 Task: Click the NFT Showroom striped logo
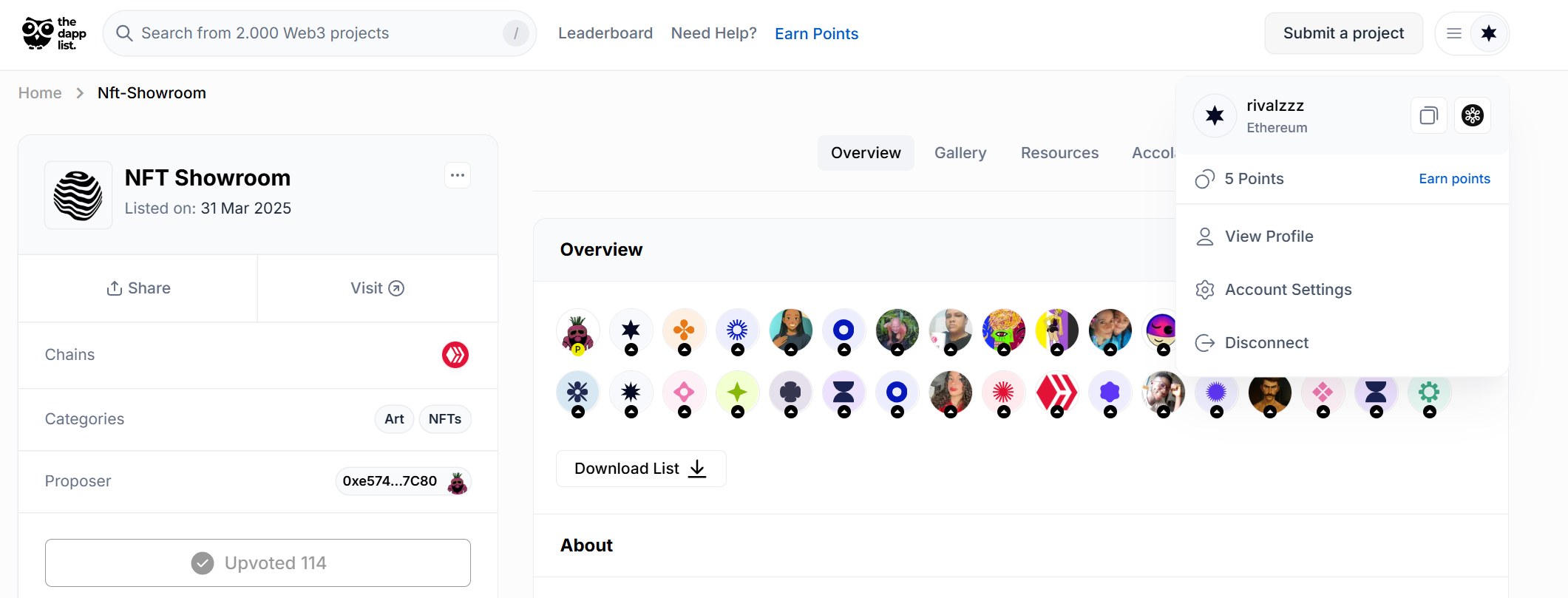78,195
